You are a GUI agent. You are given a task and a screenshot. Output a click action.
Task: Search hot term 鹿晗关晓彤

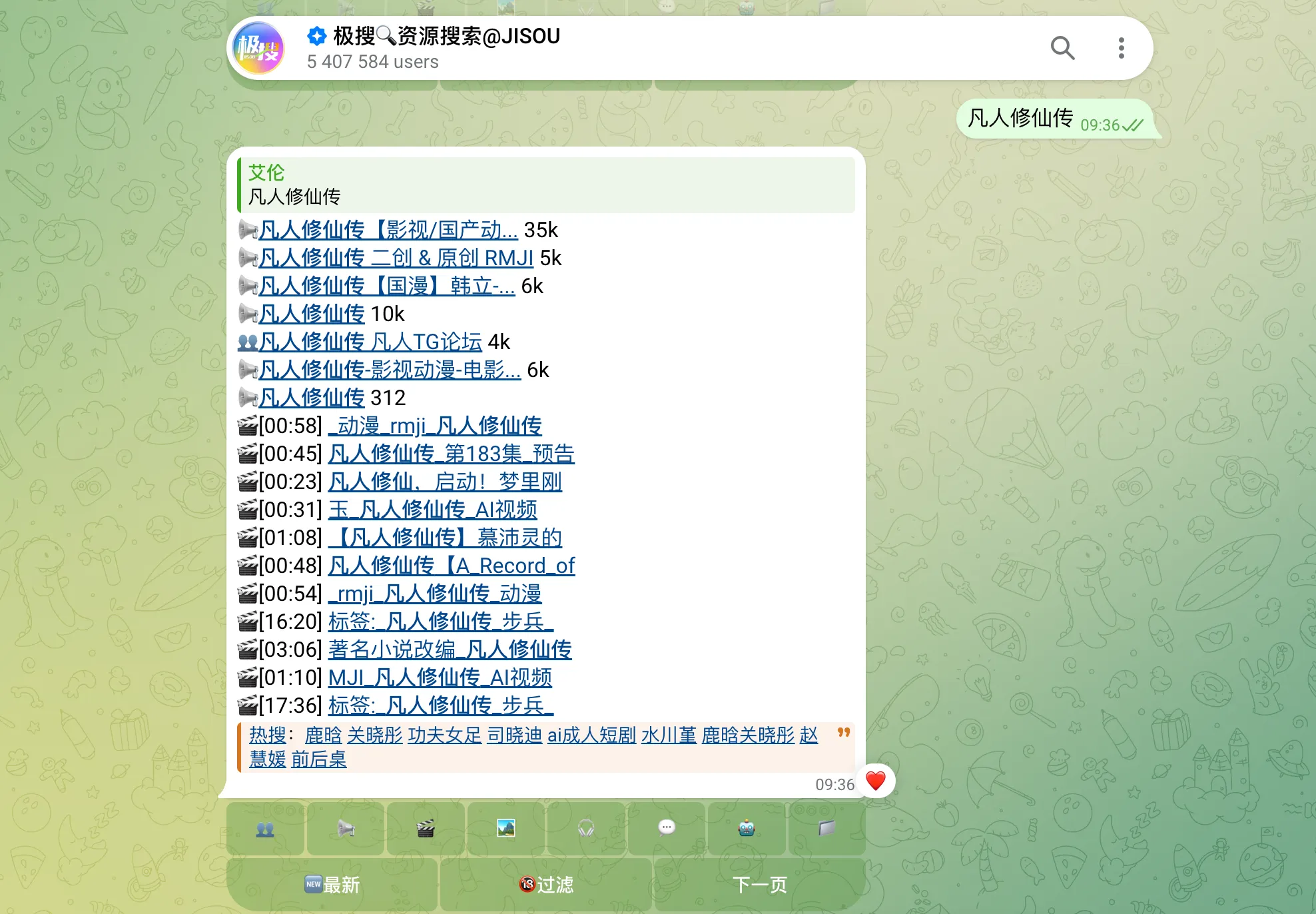(748, 735)
